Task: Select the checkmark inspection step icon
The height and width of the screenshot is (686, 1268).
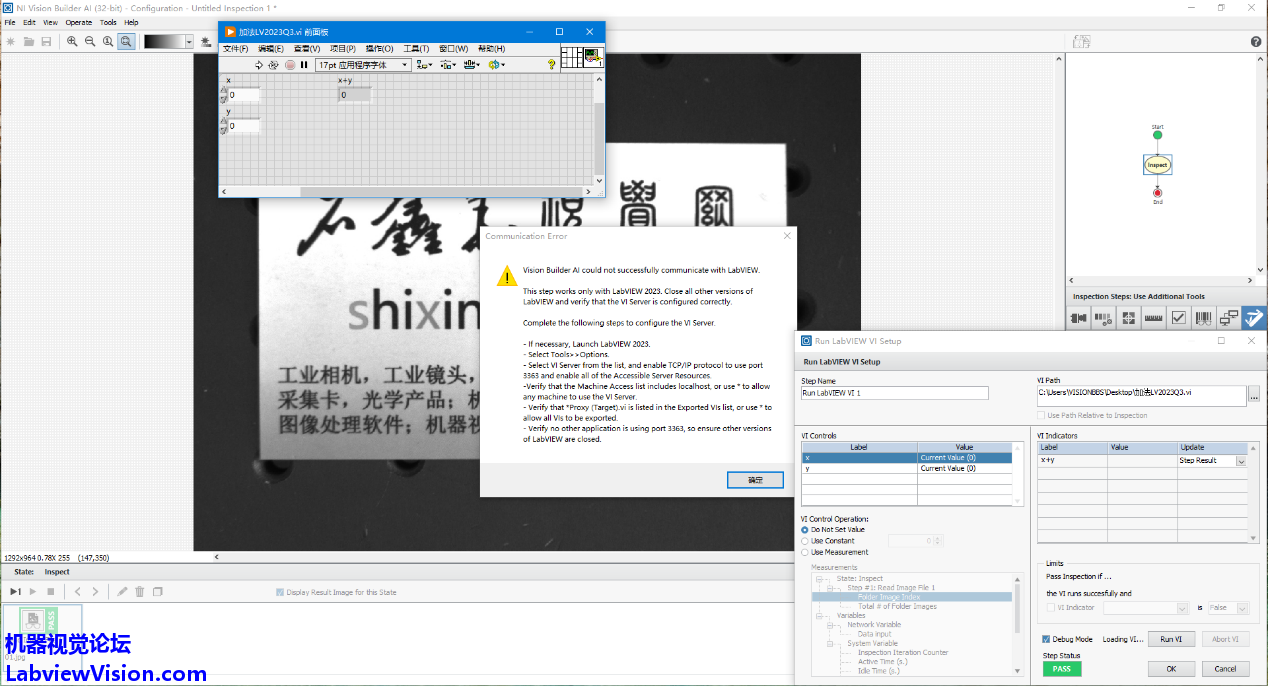Action: [1179, 318]
